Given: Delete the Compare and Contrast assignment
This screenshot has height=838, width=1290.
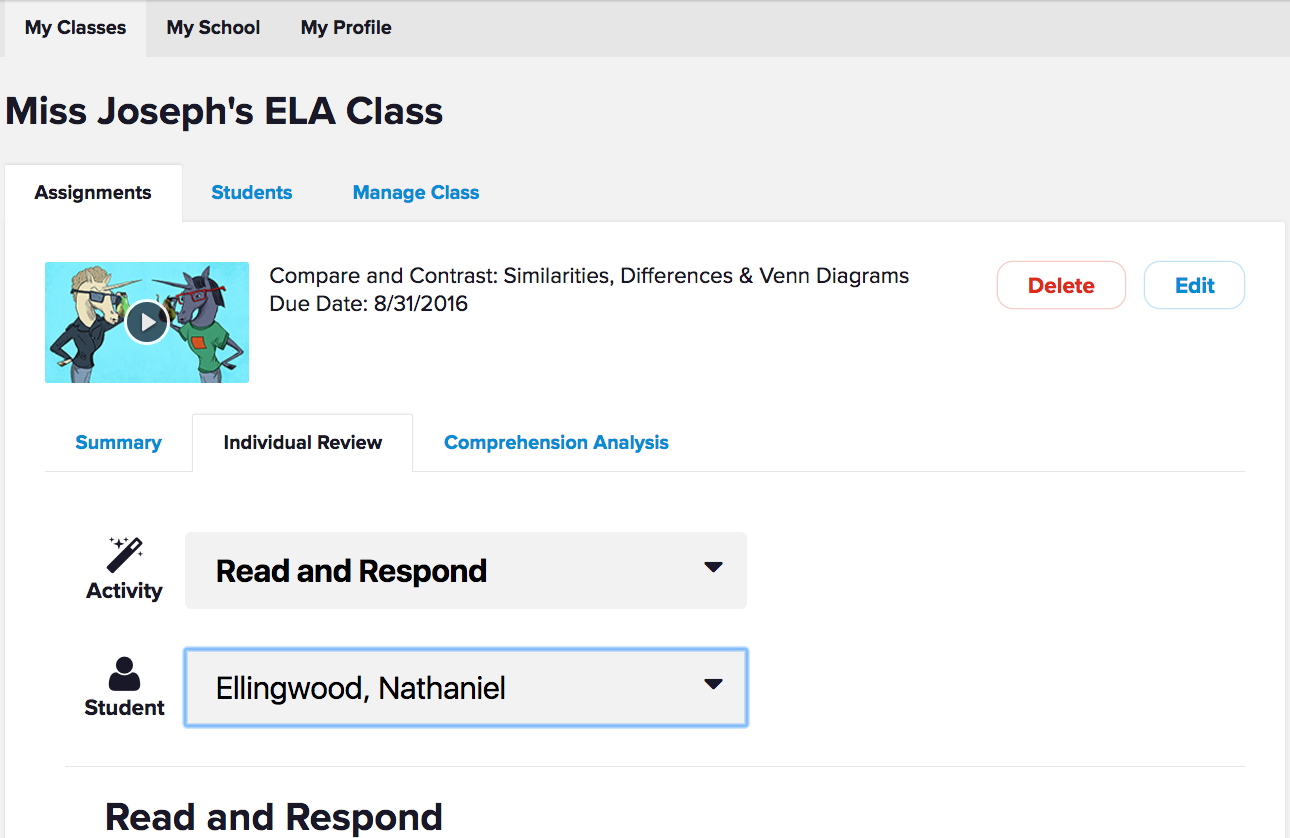Looking at the screenshot, I should pyautogui.click(x=1061, y=286).
